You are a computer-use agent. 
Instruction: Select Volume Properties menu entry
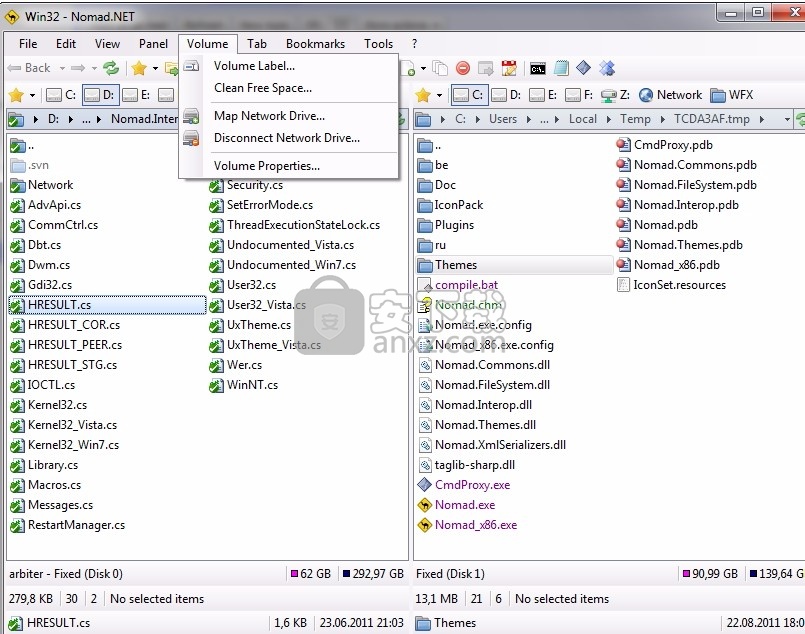pyautogui.click(x=289, y=166)
